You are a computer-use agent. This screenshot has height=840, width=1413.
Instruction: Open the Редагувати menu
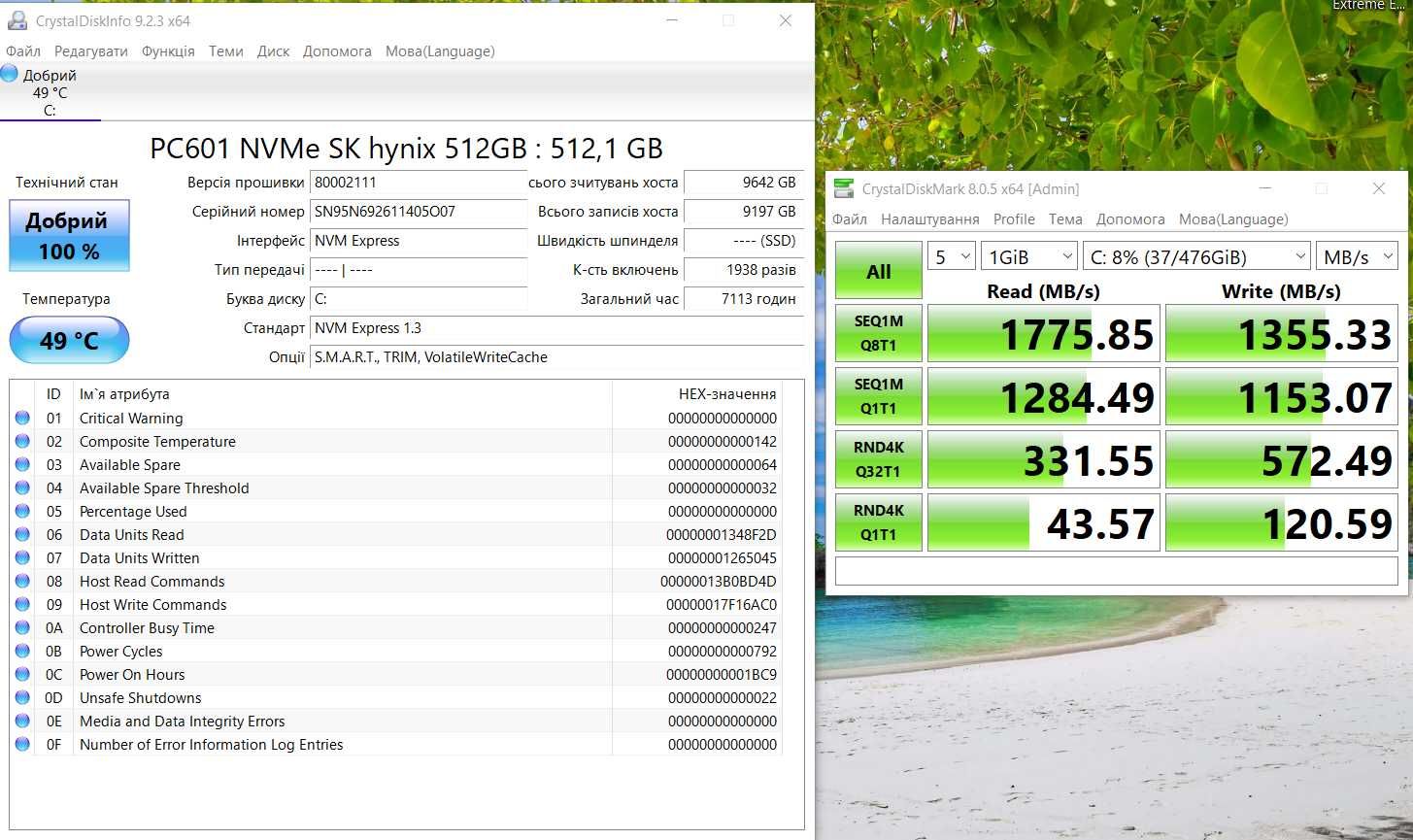click(91, 51)
